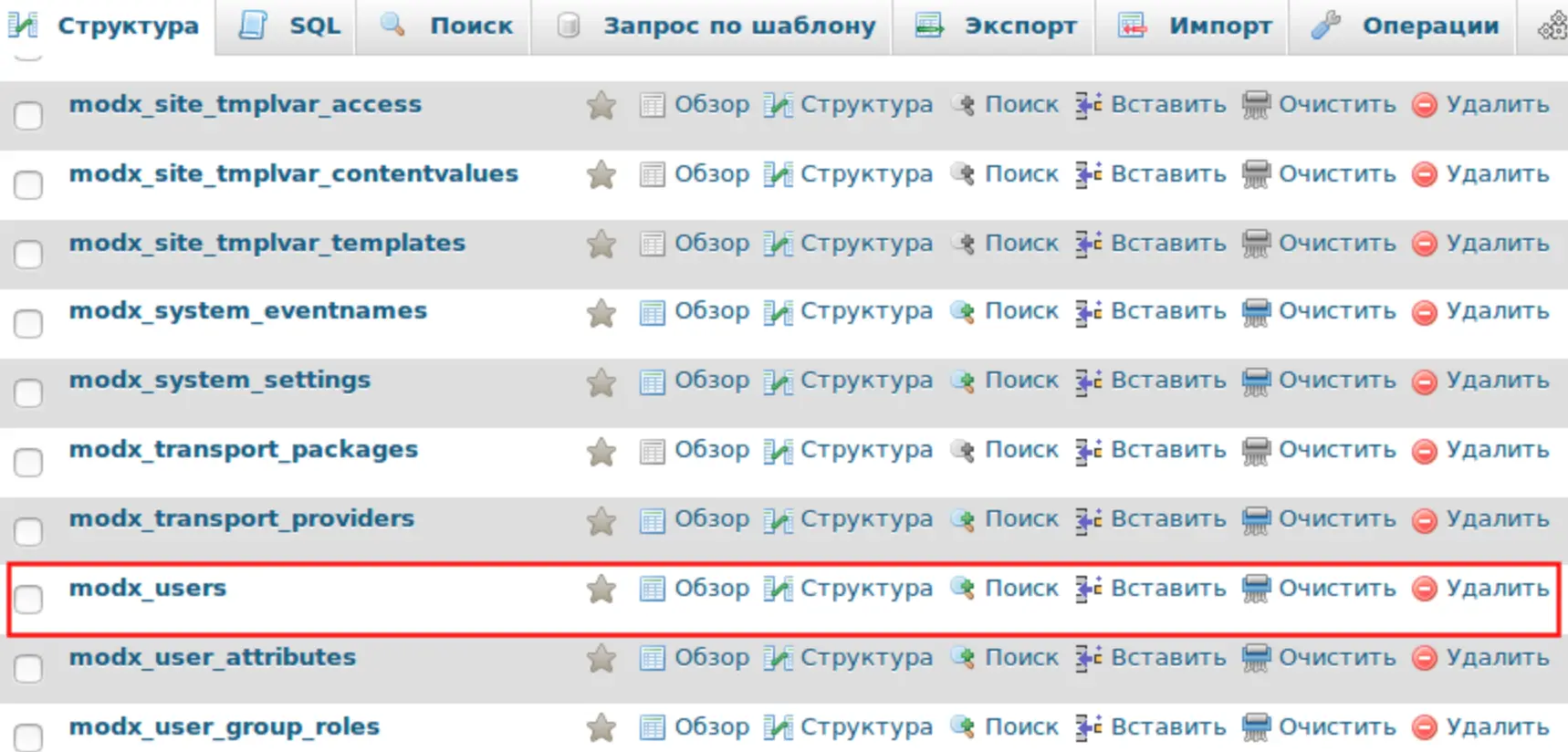Click search icon in modx_site_tmplvar_templates row
Viewport: 1568px width, 752px height.
click(x=963, y=244)
